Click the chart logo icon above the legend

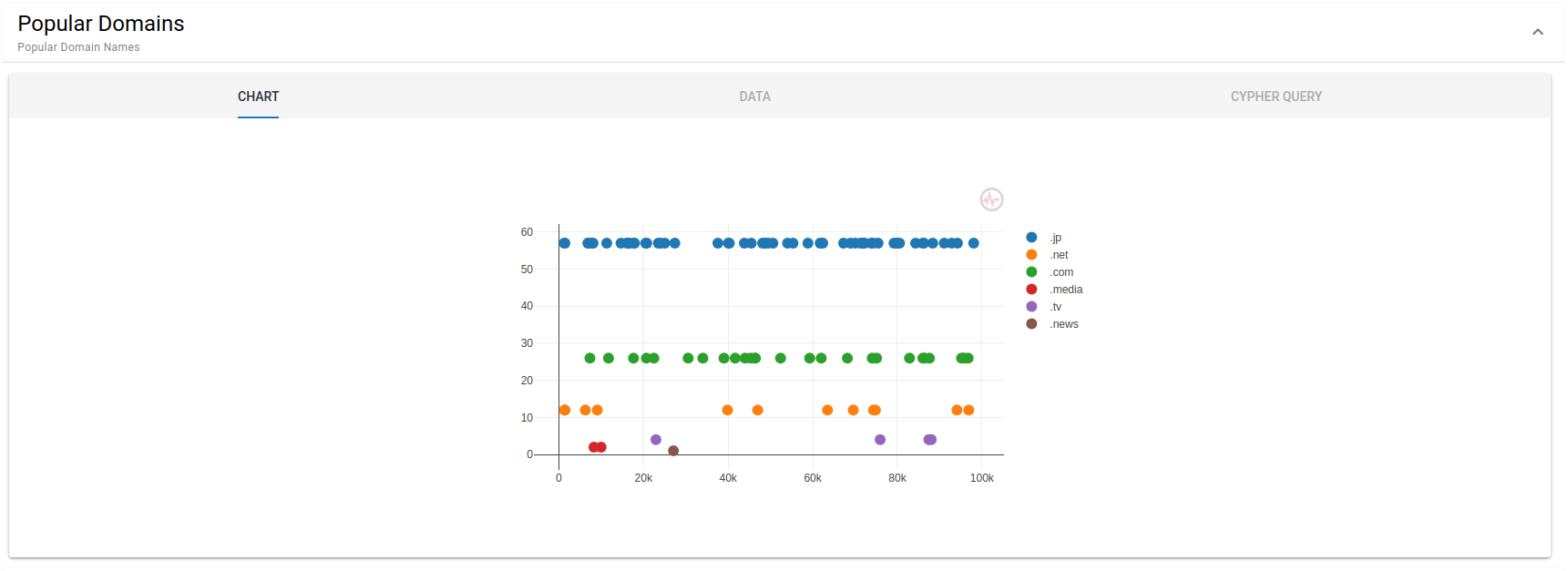point(991,199)
